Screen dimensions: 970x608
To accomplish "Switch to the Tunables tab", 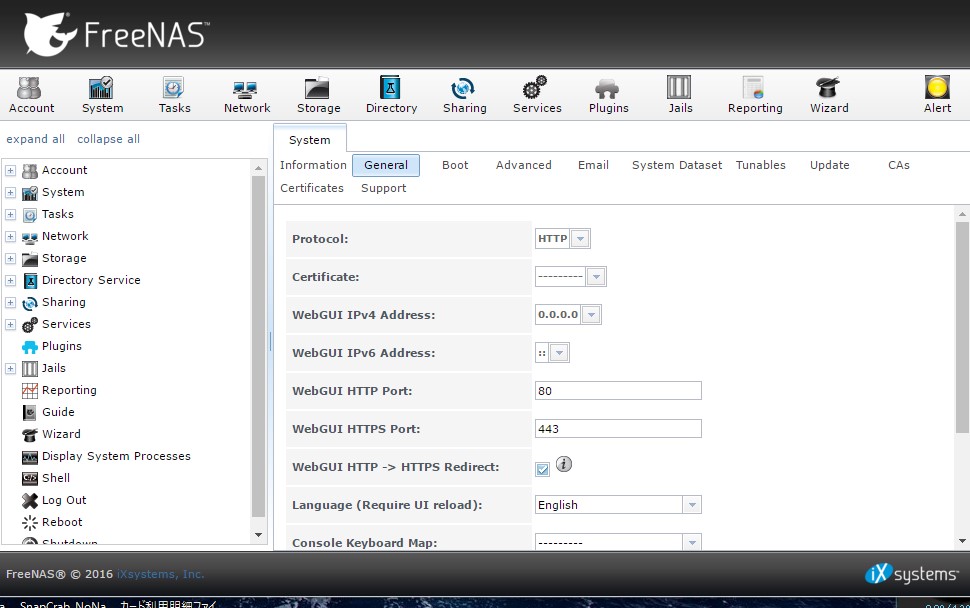I will (x=760, y=165).
